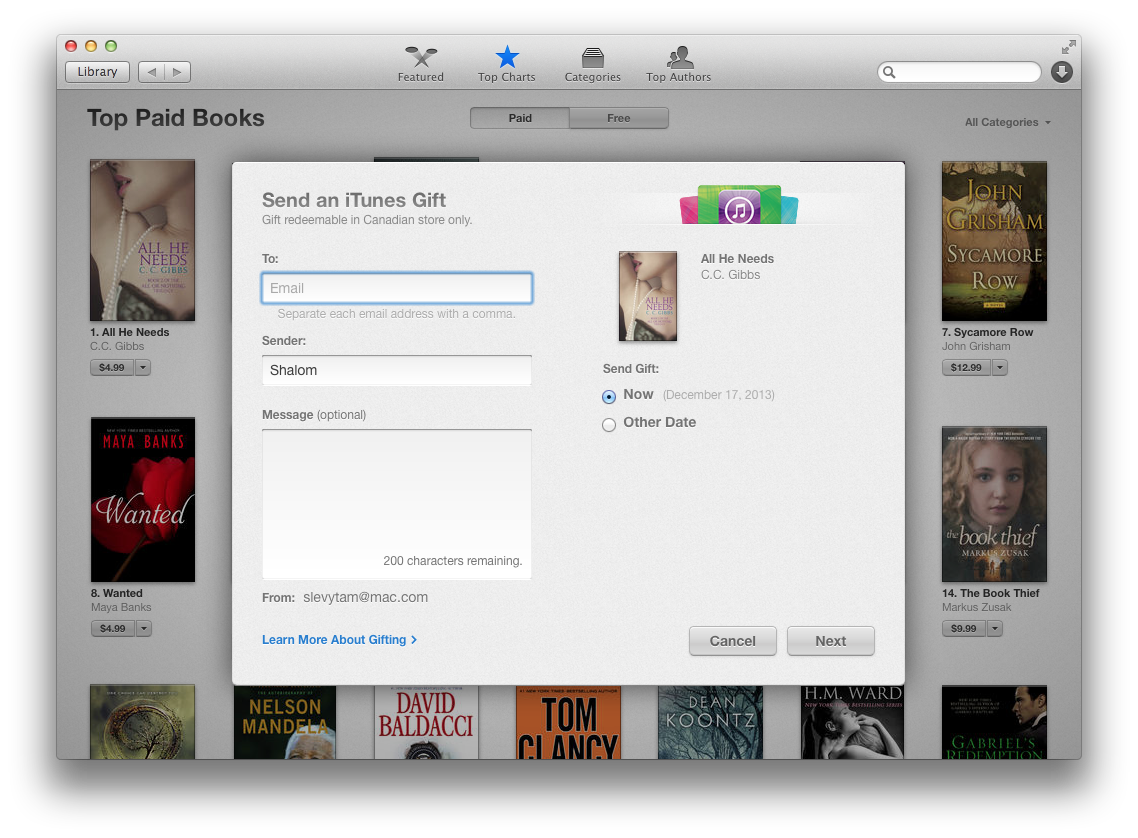Open the Gabriel's Redemption book cover
Viewport: 1138px width, 838px height.
(x=994, y=723)
